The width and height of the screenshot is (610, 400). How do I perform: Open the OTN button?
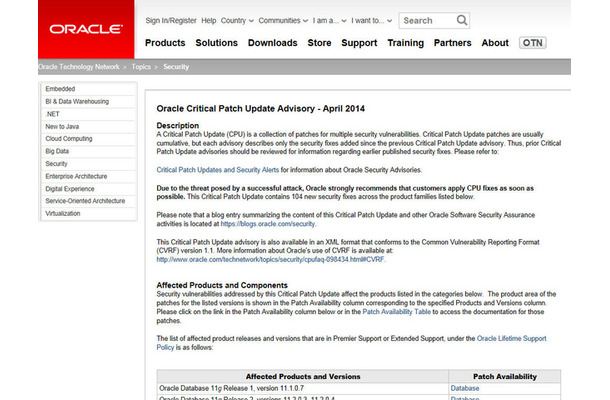coord(532,43)
